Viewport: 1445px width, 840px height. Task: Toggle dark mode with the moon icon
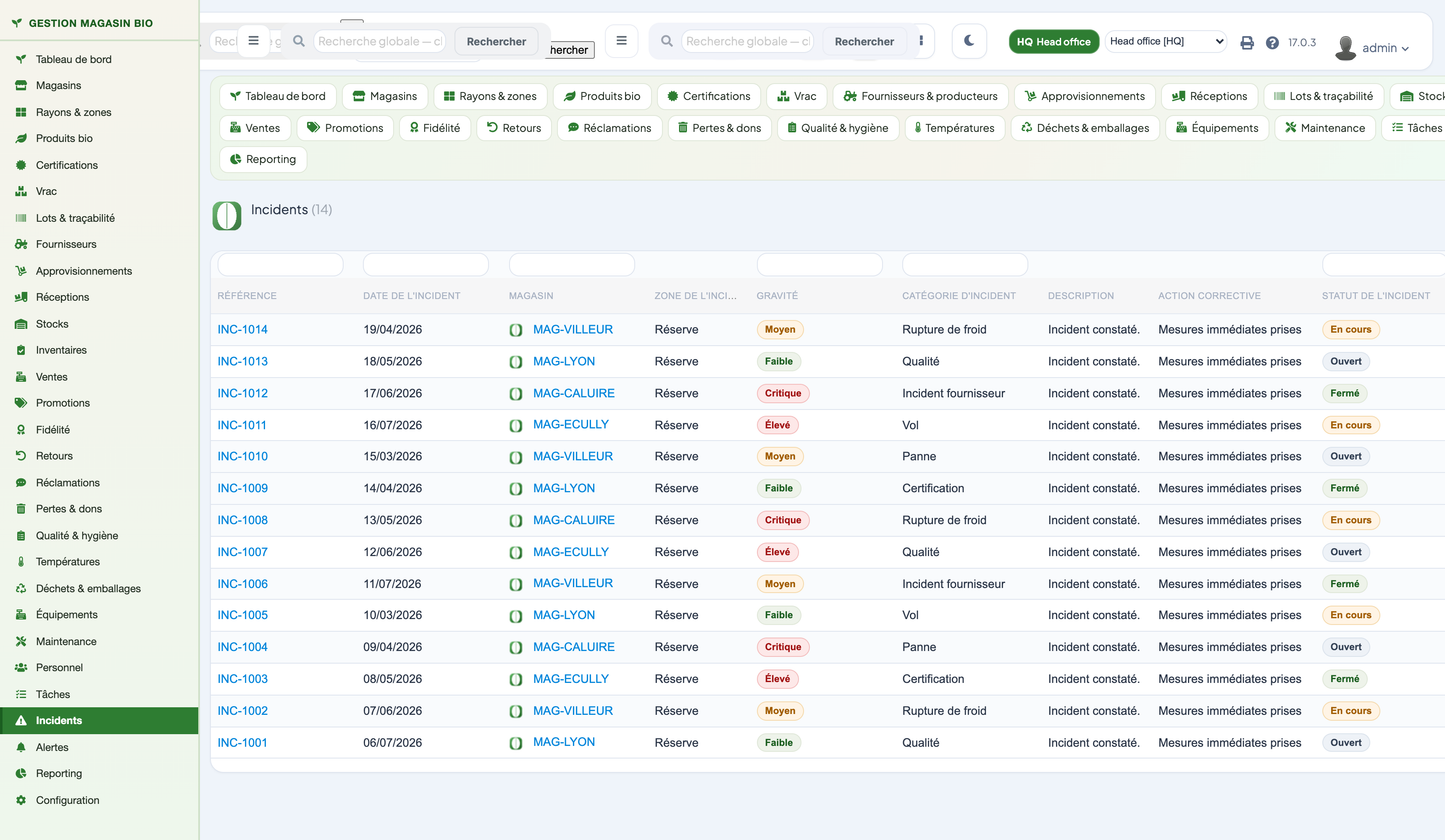[969, 41]
